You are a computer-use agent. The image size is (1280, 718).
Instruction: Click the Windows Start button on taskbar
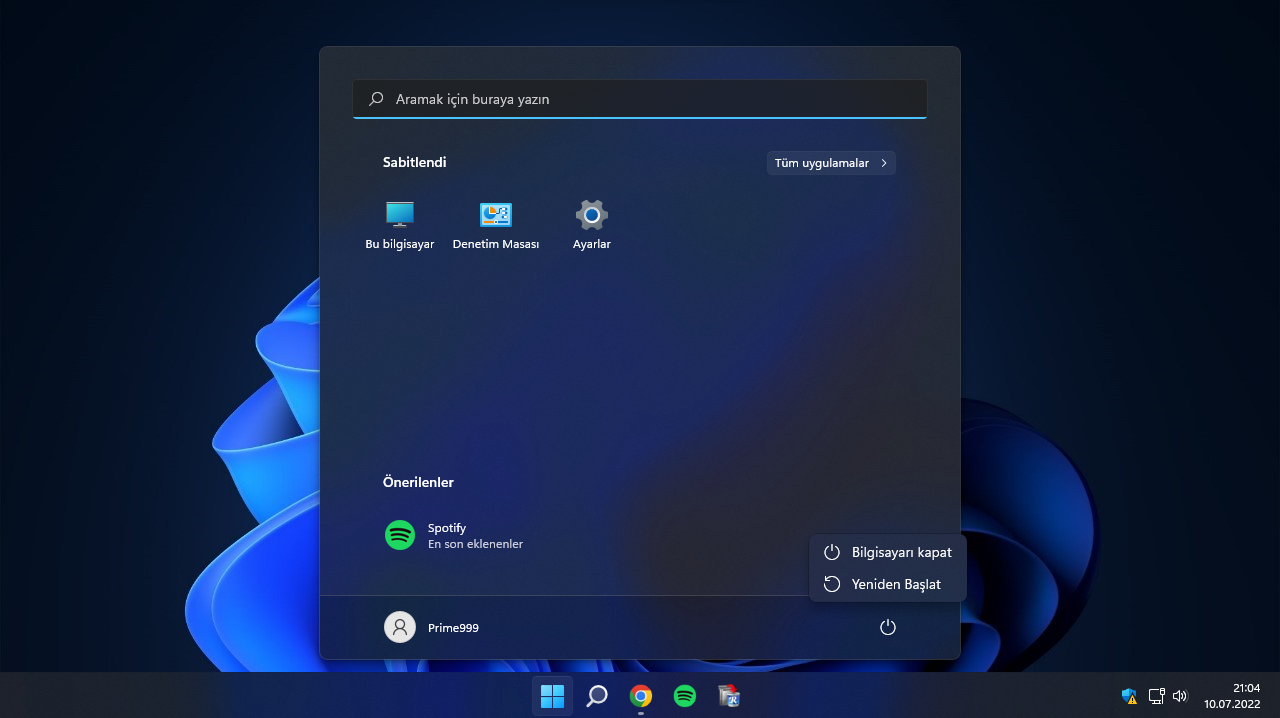tap(553, 696)
